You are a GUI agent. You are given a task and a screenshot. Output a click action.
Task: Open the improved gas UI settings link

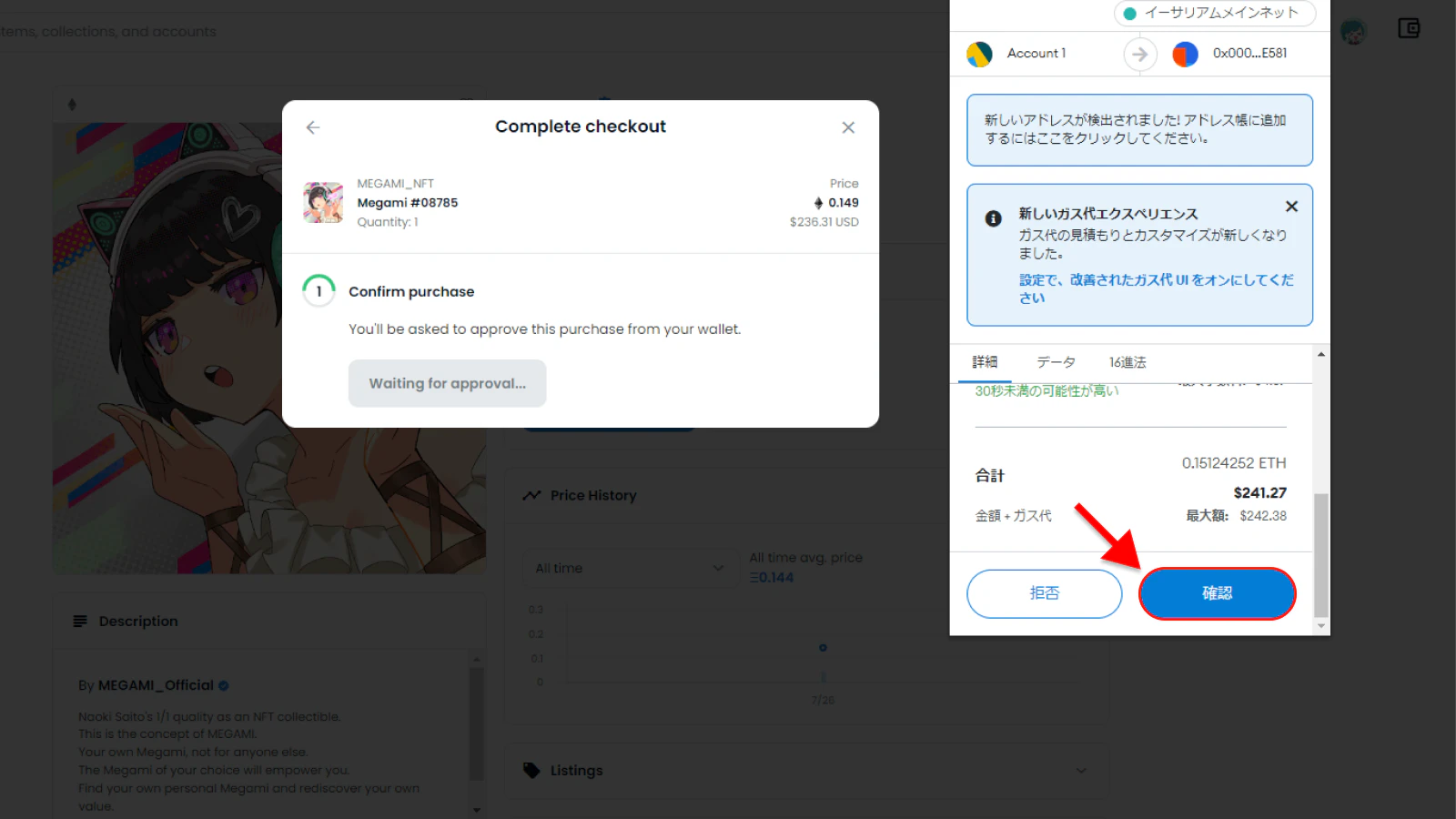click(1156, 288)
